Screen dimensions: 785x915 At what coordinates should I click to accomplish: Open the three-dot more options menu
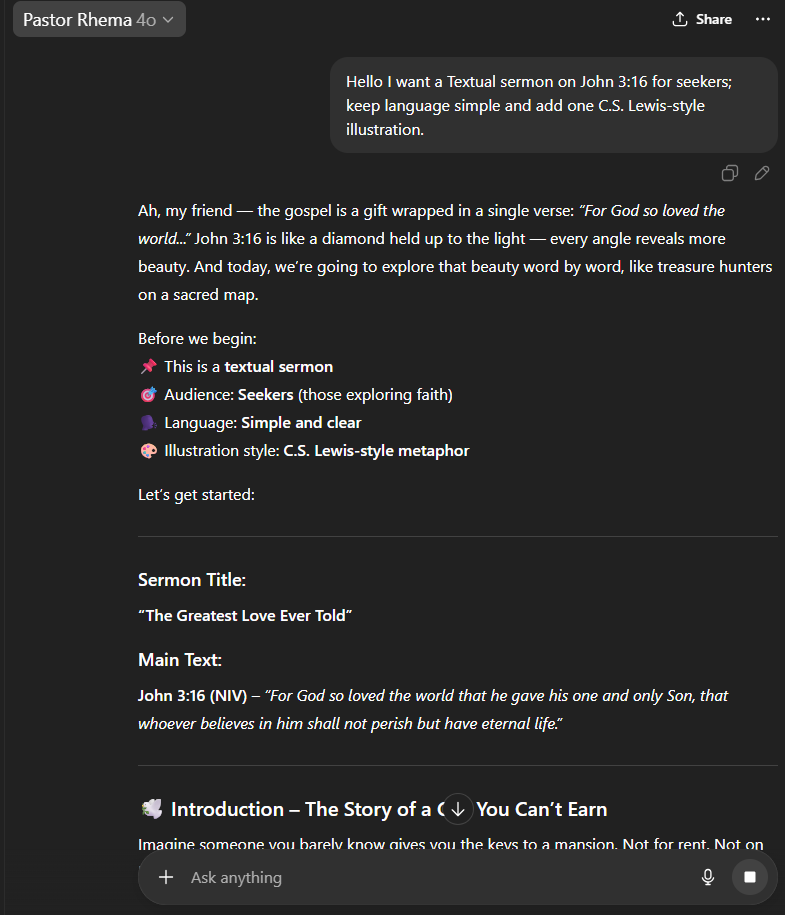tap(764, 19)
